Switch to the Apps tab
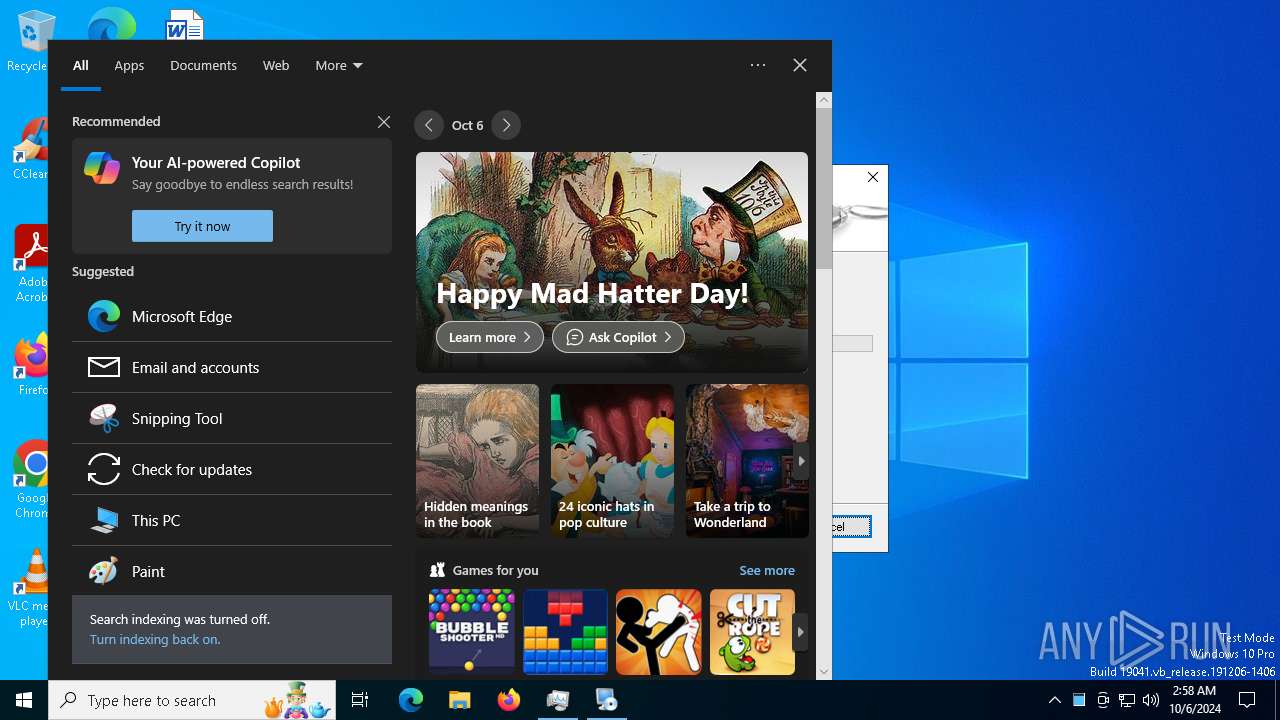1280x720 pixels. click(129, 65)
